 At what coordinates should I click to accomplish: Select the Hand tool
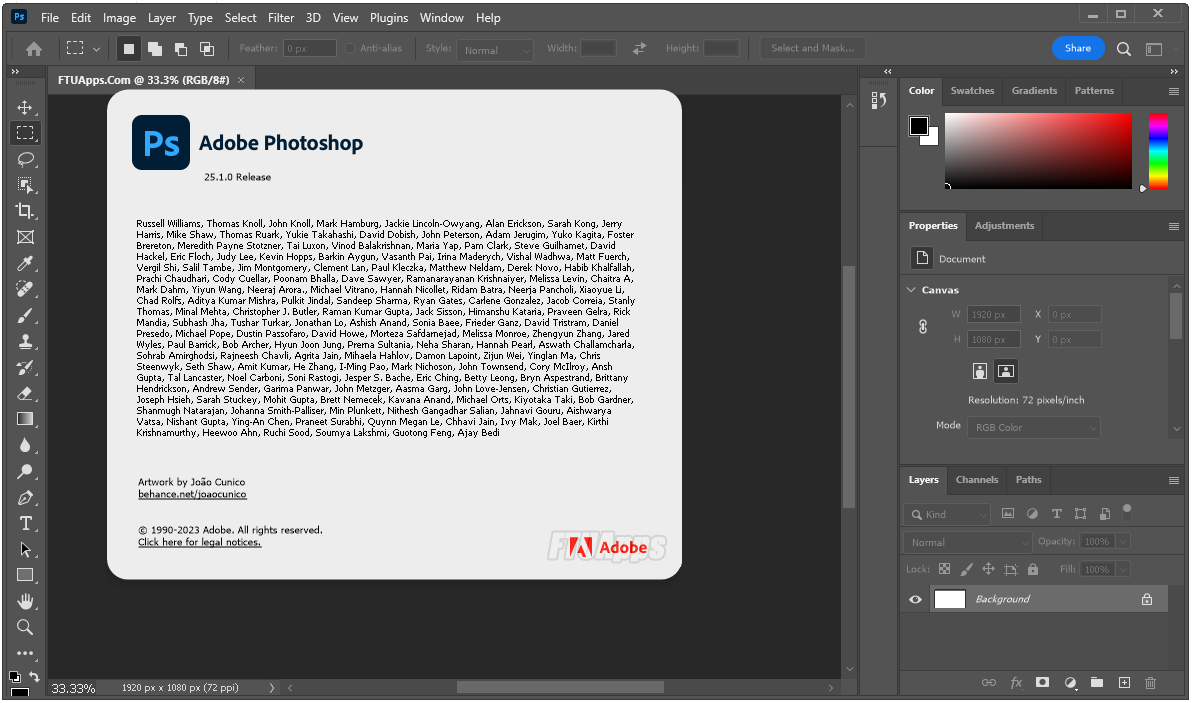pos(25,601)
